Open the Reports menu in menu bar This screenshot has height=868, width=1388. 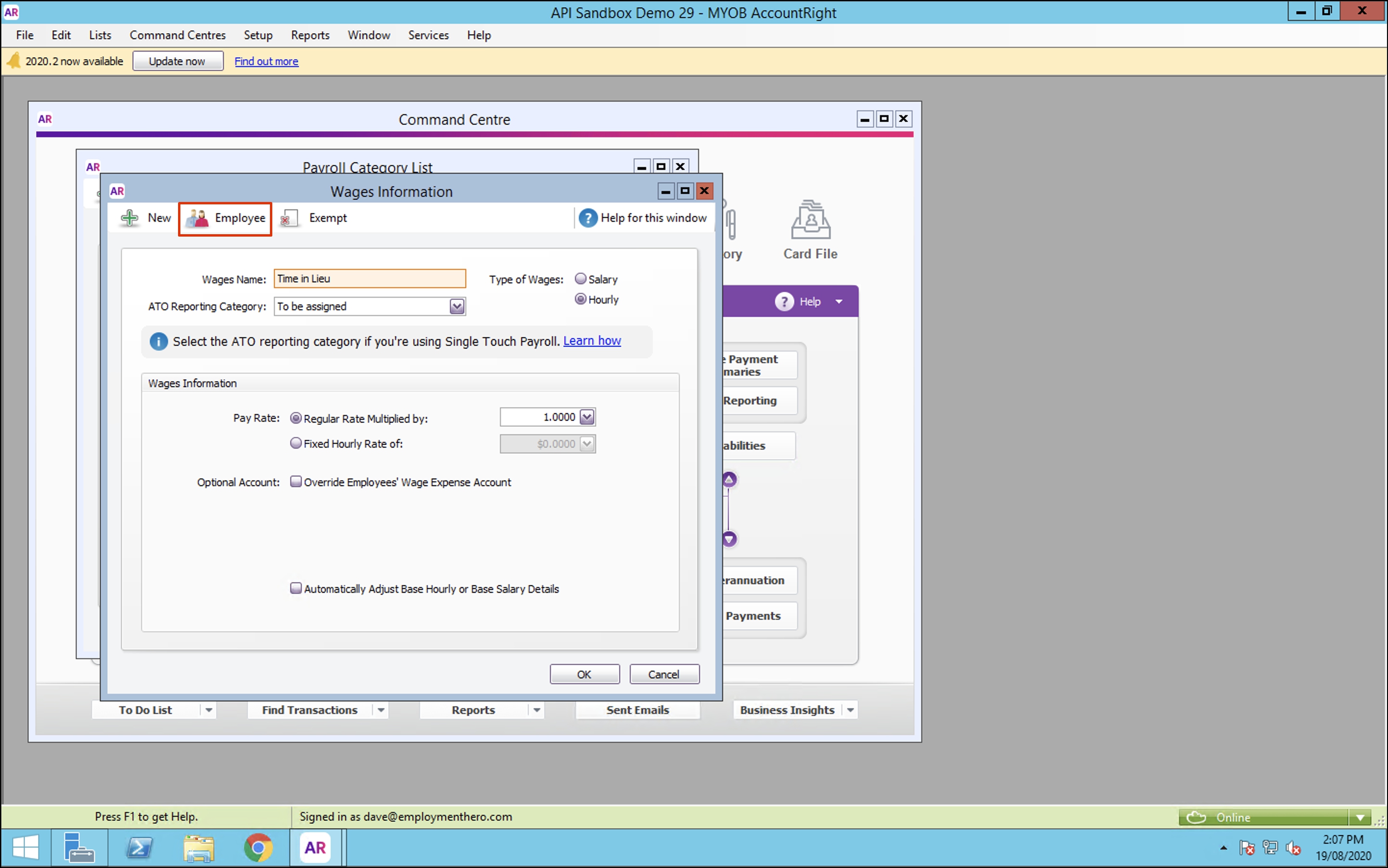click(309, 35)
